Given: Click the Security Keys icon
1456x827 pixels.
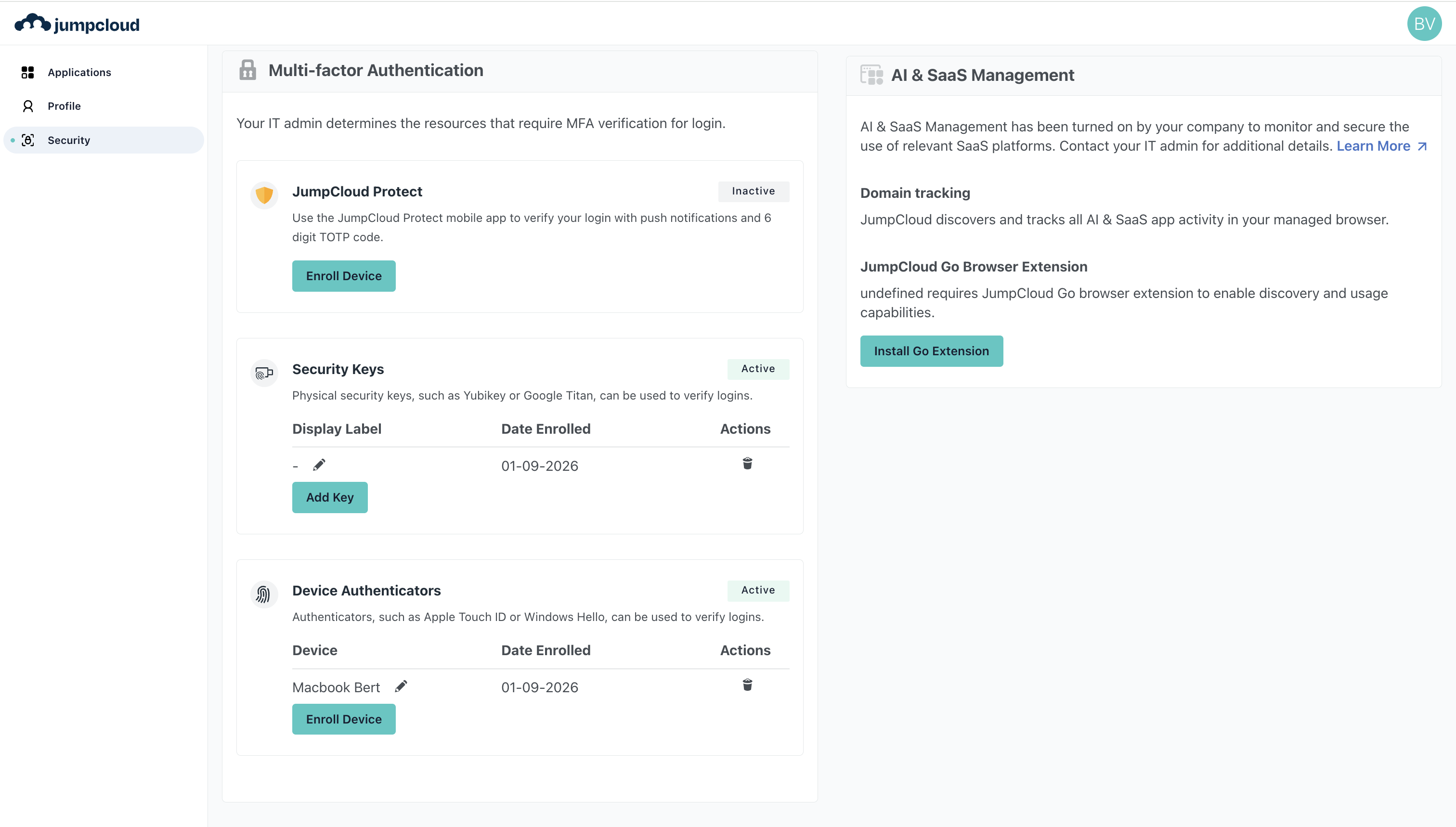Looking at the screenshot, I should point(264,373).
